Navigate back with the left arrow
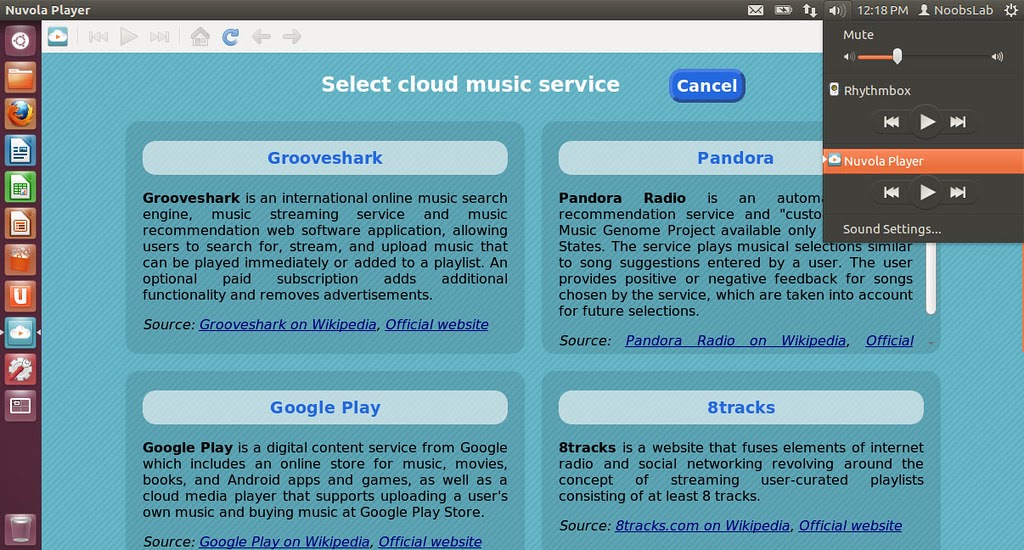 (261, 37)
